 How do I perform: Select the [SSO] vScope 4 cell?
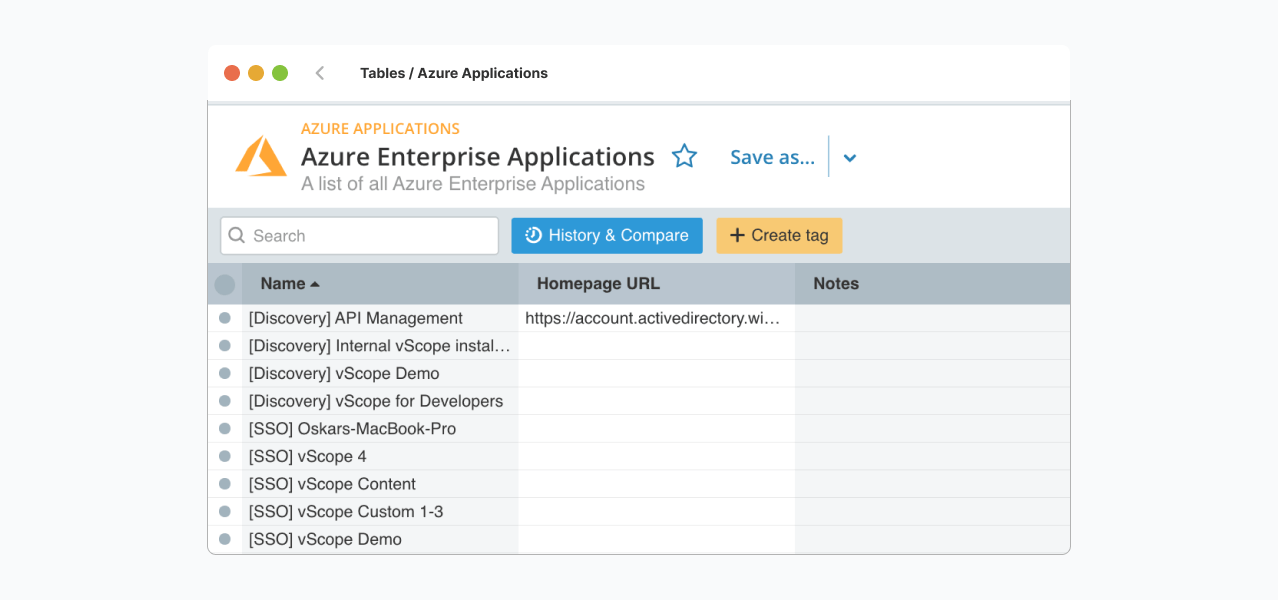point(380,456)
